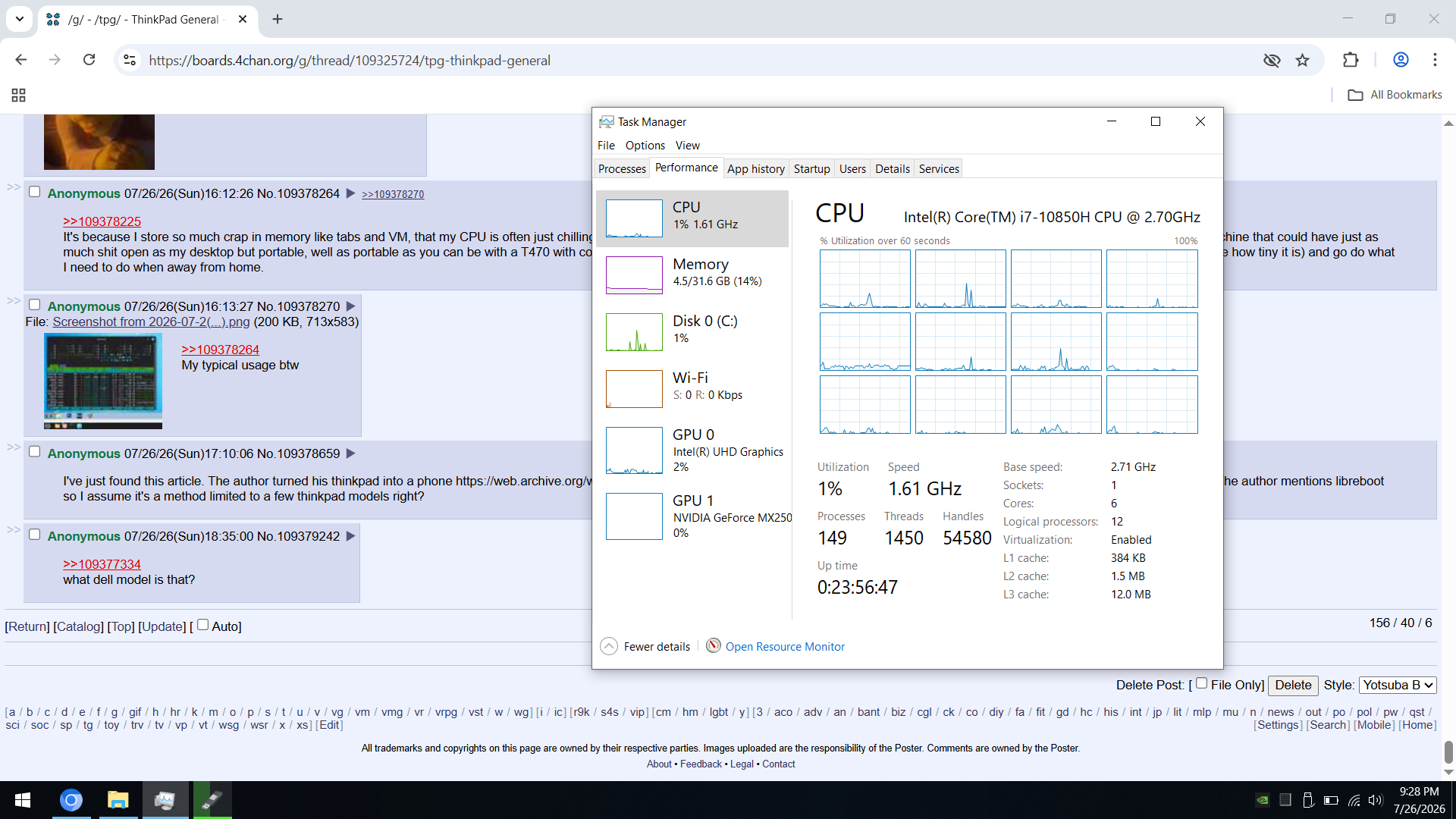Open post menu arrow for No.109378659
The width and height of the screenshot is (1456, 819).
pos(350,453)
